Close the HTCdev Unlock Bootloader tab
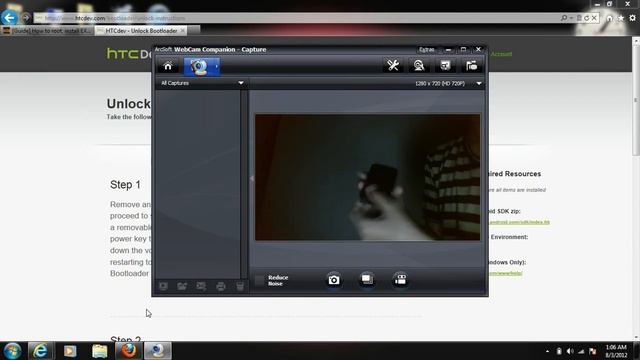 [x=182, y=31]
